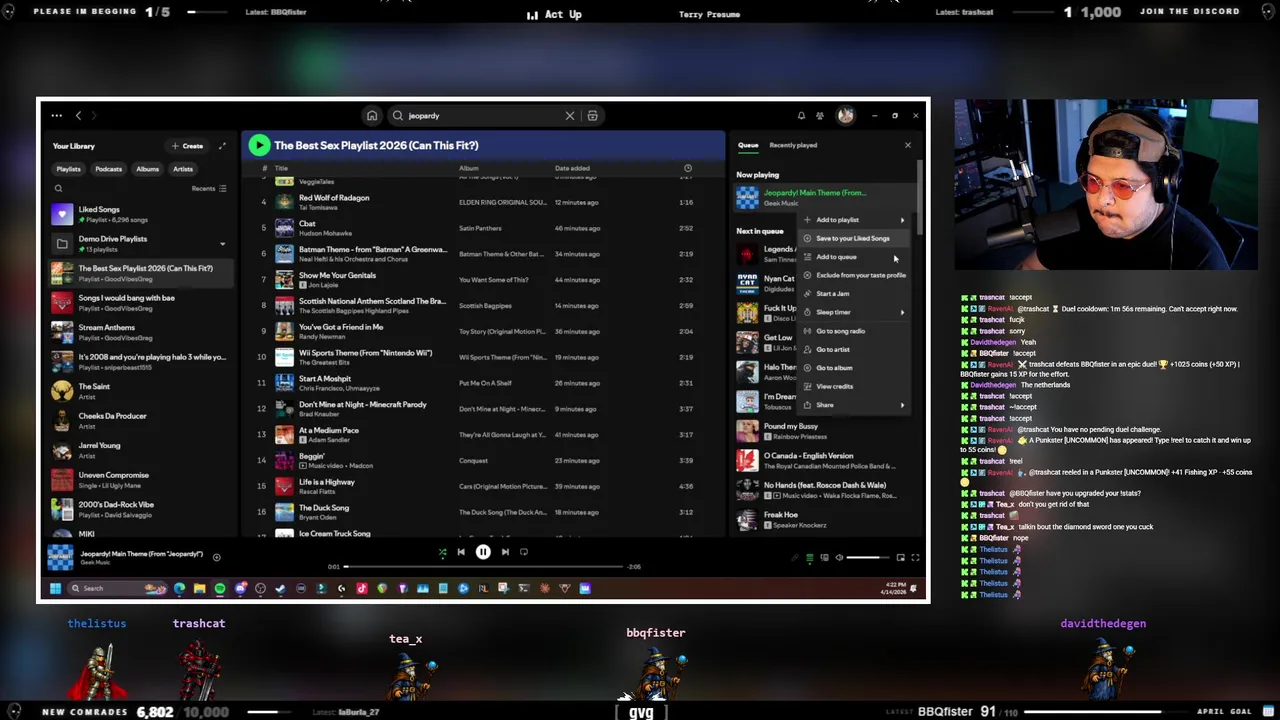Screen dimensions: 1280x720
Task: Open the user profile avatar
Action: point(846,116)
